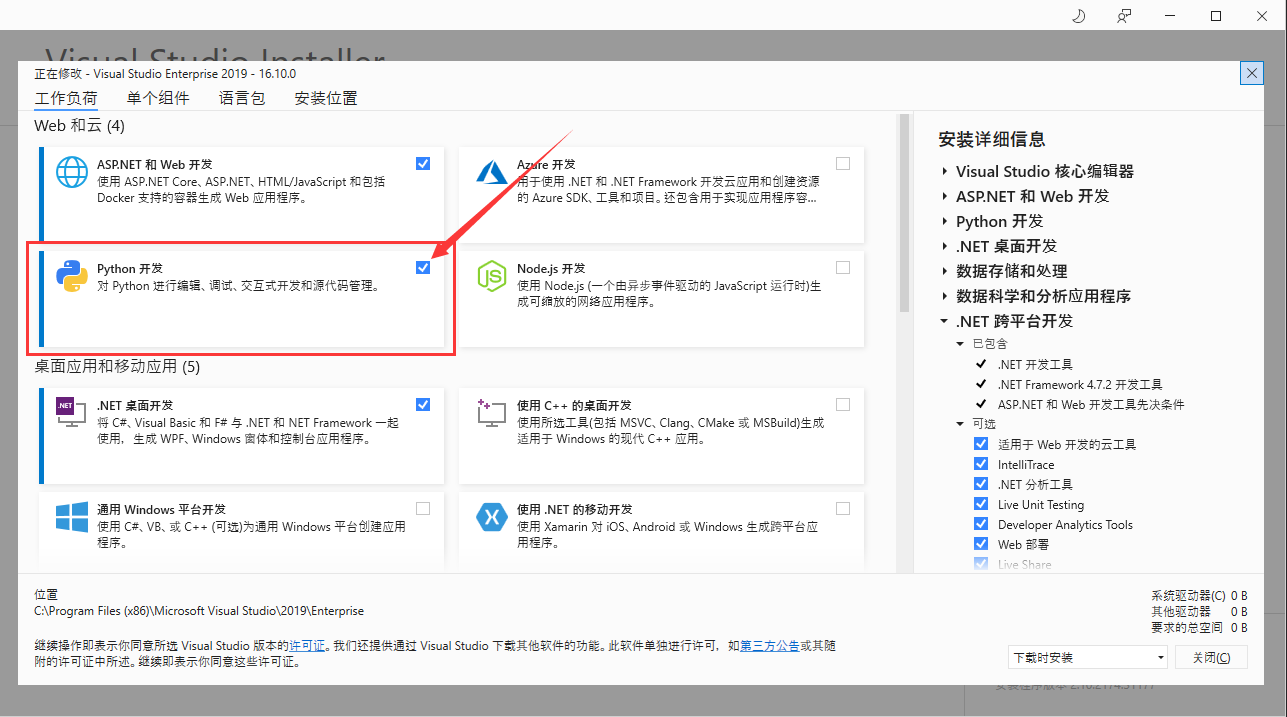Open the 许可证 license link
The height and width of the screenshot is (717, 1287).
pyautogui.click(x=307, y=646)
